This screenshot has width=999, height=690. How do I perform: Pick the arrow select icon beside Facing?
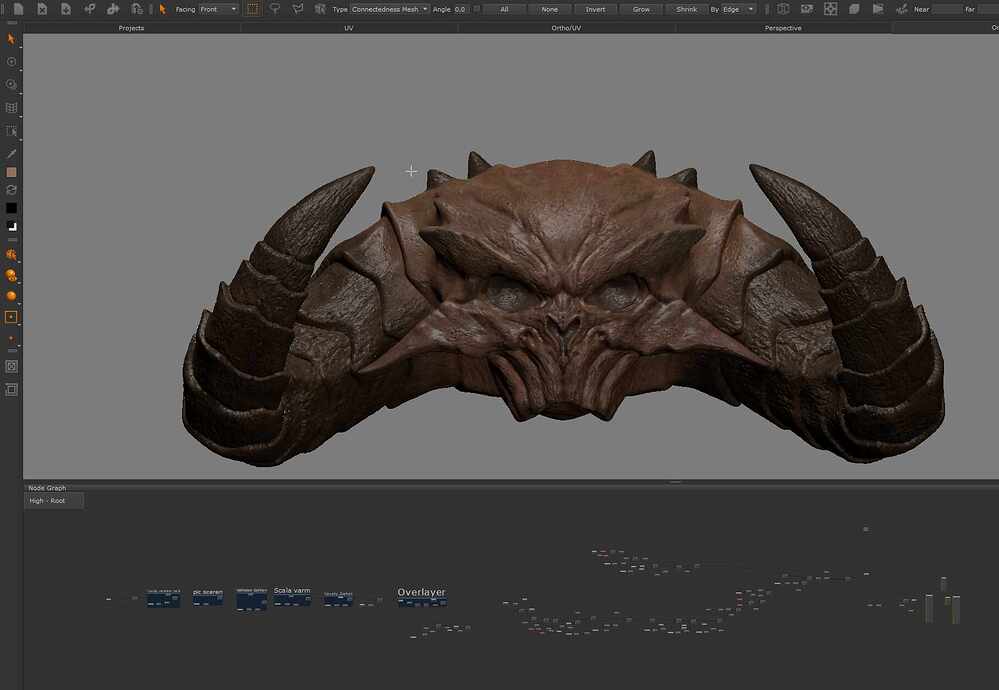[x=162, y=9]
